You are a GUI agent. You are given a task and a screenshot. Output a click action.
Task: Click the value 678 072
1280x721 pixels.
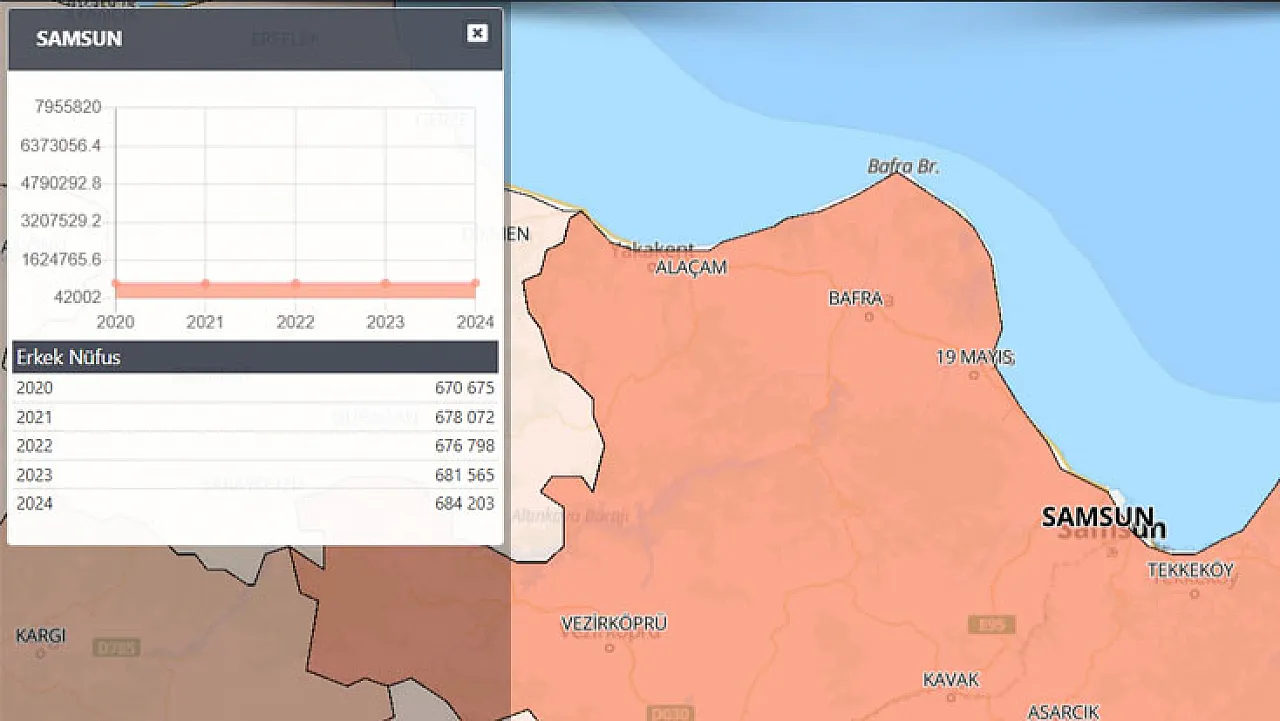click(464, 417)
